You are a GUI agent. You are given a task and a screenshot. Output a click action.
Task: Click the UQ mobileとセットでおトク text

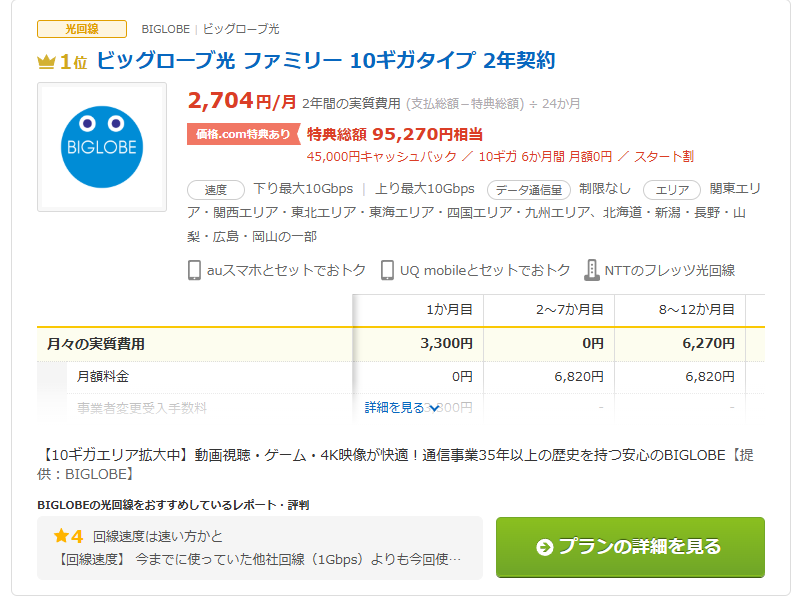click(485, 270)
